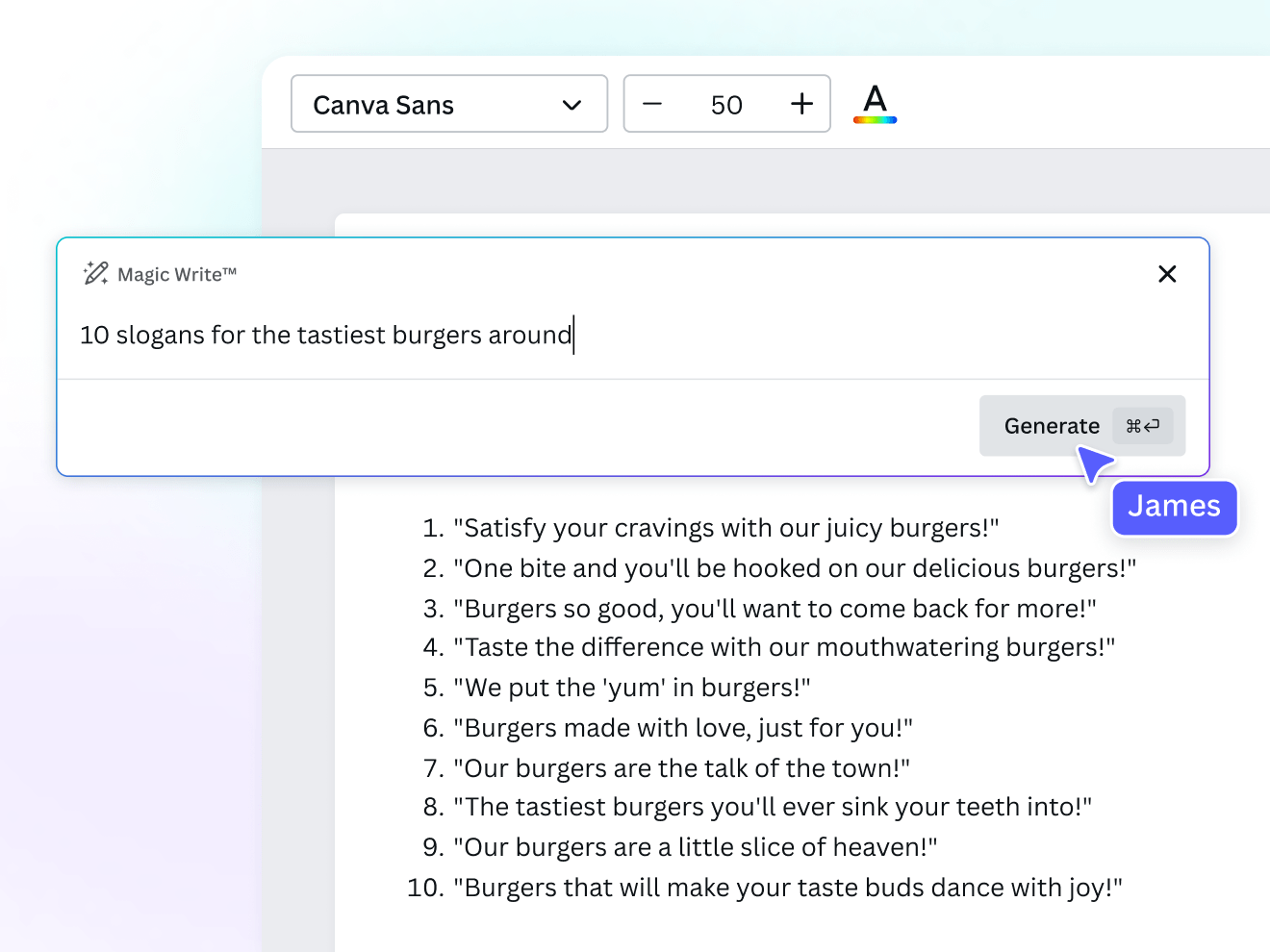Open the rainbow text color picker
This screenshot has width=1270, height=952.
click(875, 104)
